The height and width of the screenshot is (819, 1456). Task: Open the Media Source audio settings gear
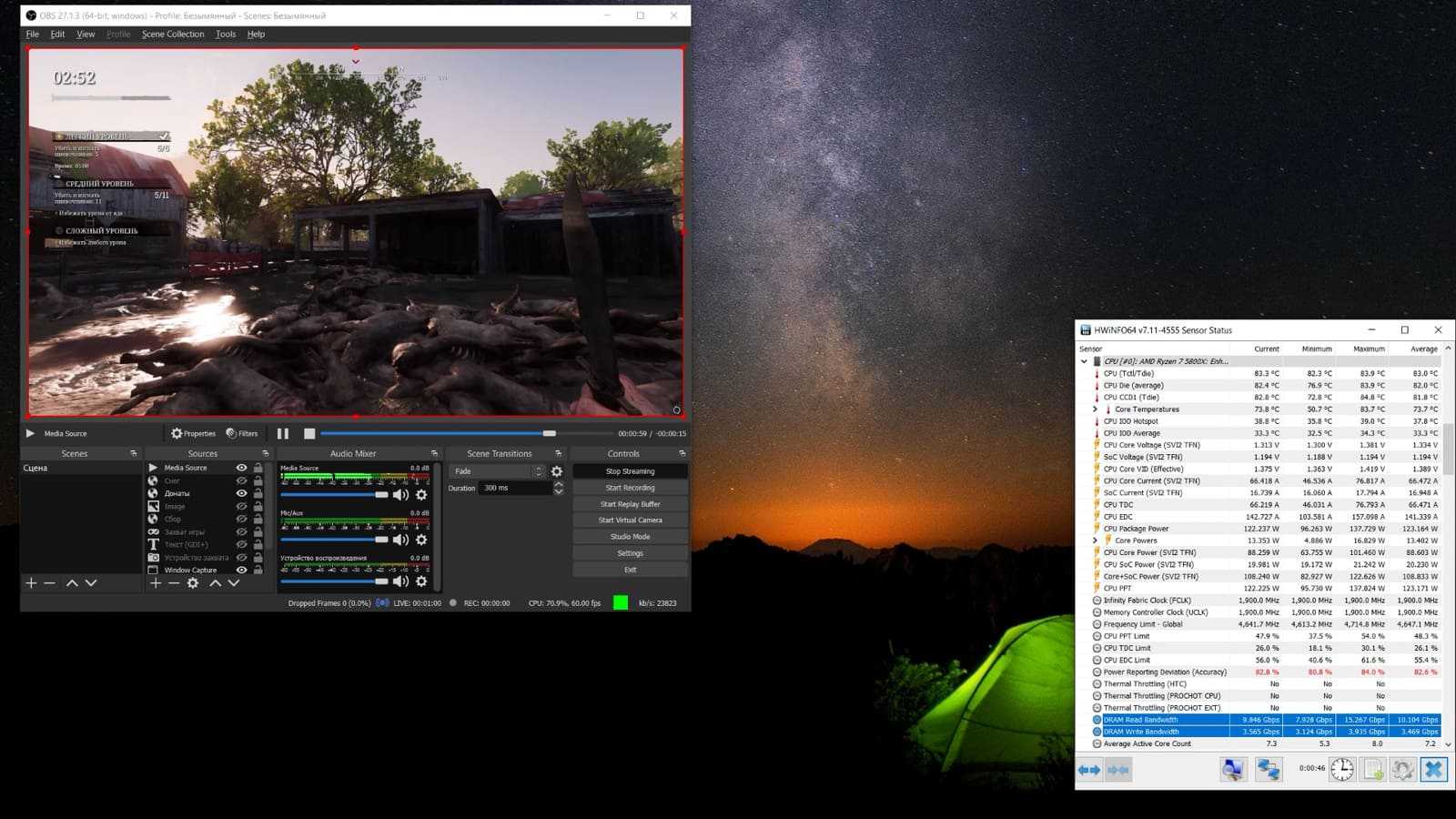click(421, 495)
